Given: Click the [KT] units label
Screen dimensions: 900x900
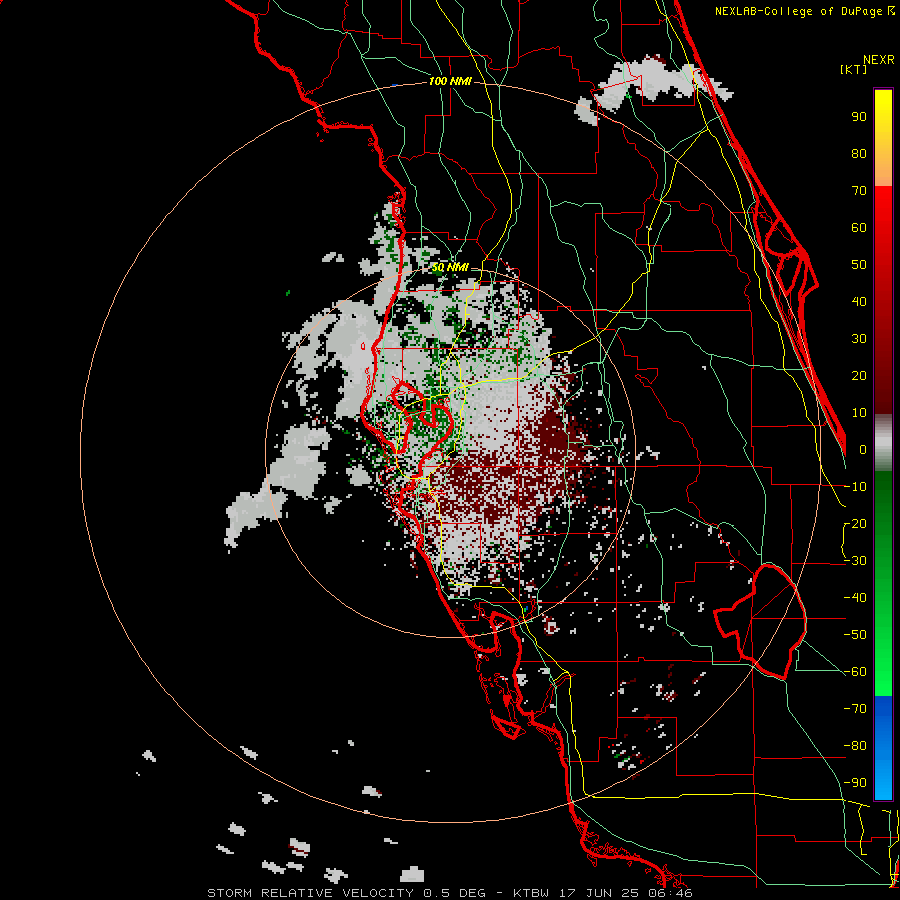Looking at the screenshot, I should tap(854, 69).
